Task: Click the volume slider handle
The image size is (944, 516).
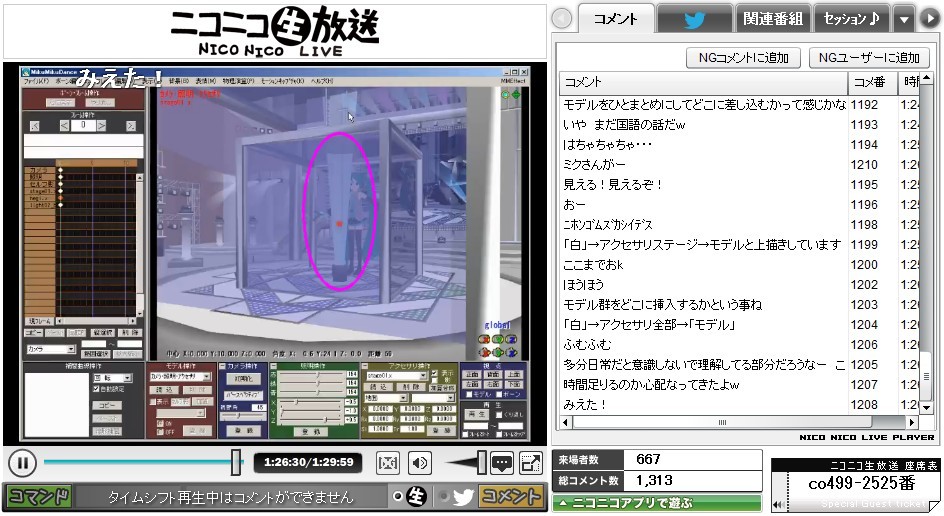Action: pos(482,462)
